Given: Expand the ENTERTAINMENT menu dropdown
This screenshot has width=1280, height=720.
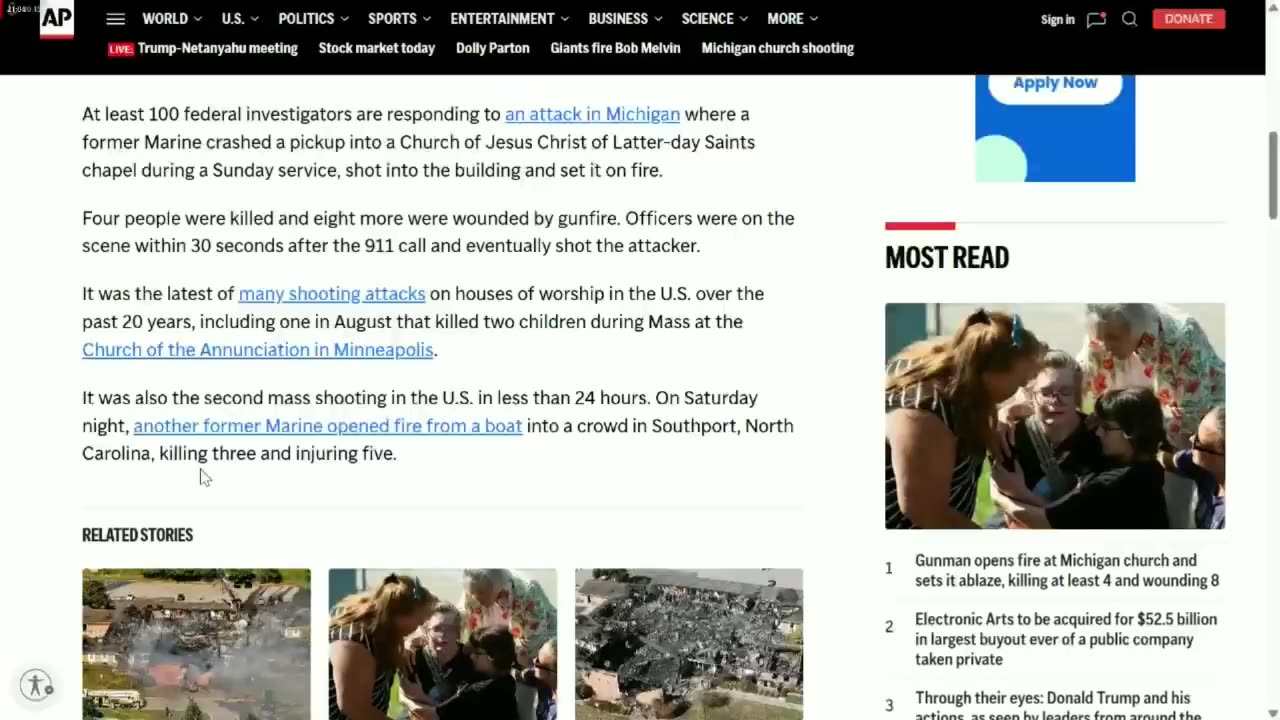Looking at the screenshot, I should click(x=510, y=19).
